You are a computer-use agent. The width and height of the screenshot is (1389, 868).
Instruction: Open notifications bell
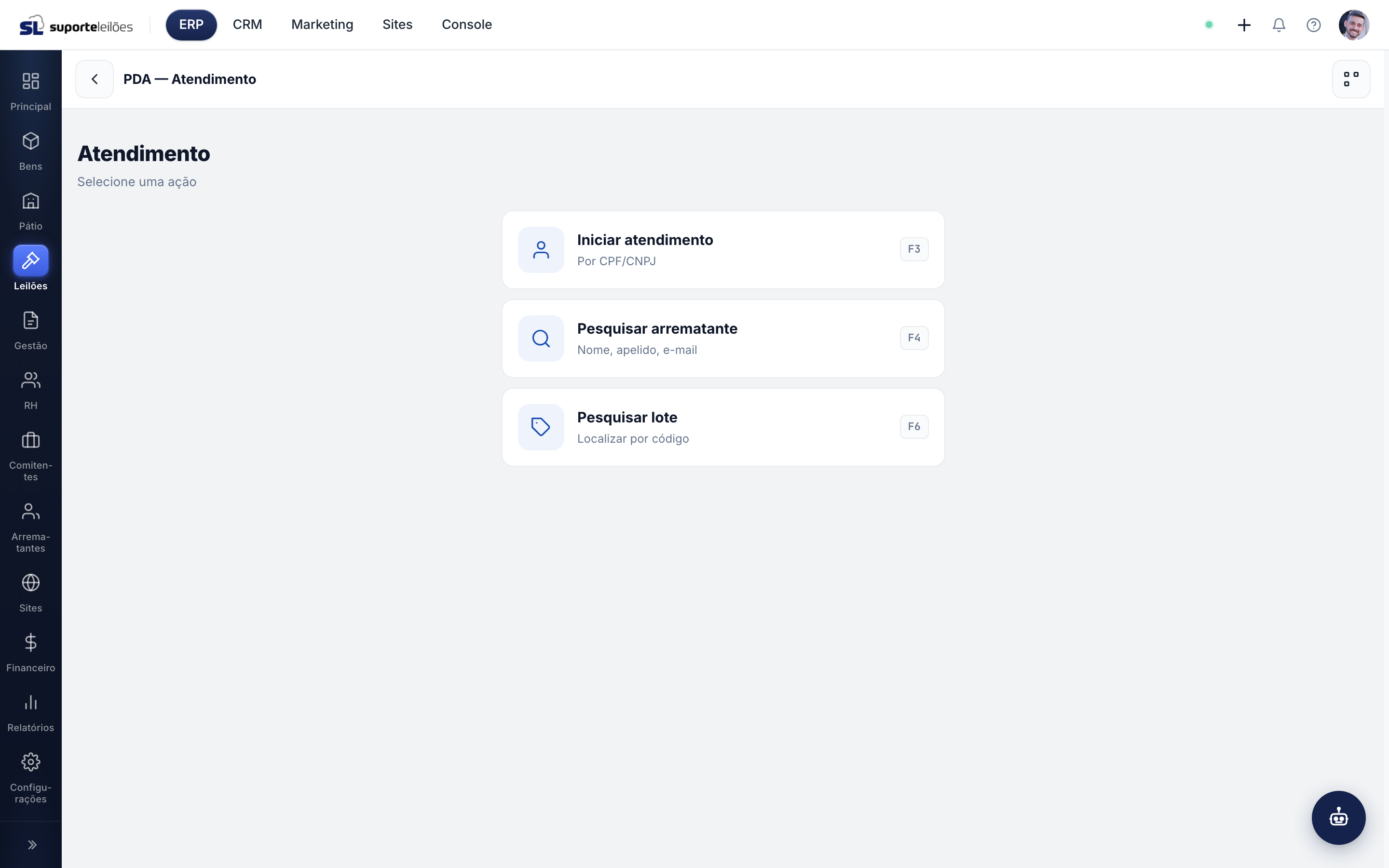point(1278,25)
